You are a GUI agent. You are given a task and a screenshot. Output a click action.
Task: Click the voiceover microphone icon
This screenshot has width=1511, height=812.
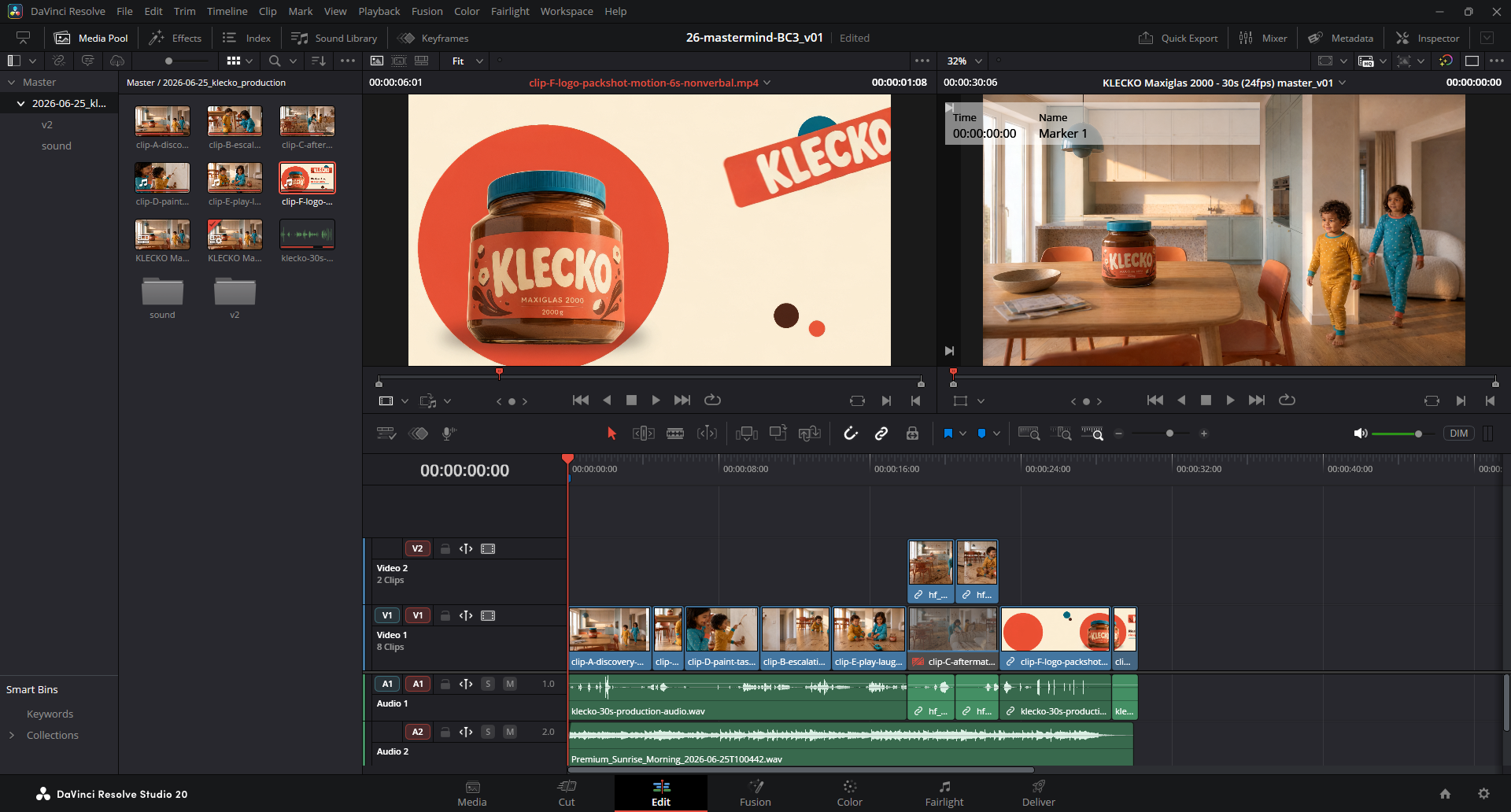tap(449, 434)
